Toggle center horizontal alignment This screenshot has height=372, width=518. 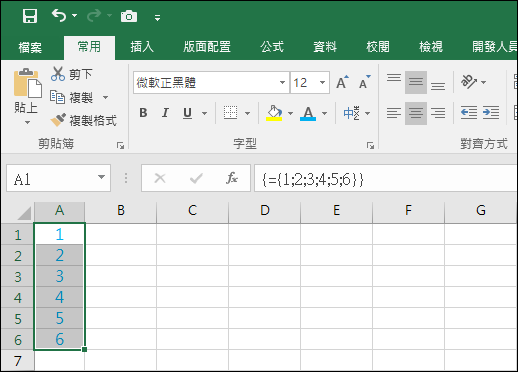coord(416,113)
